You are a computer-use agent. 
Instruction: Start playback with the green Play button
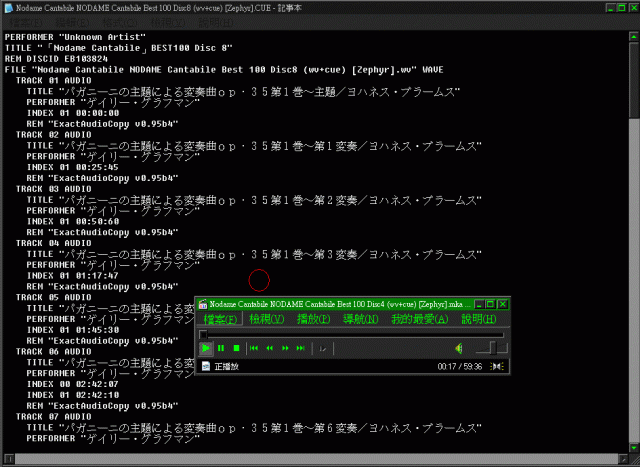tap(206, 348)
